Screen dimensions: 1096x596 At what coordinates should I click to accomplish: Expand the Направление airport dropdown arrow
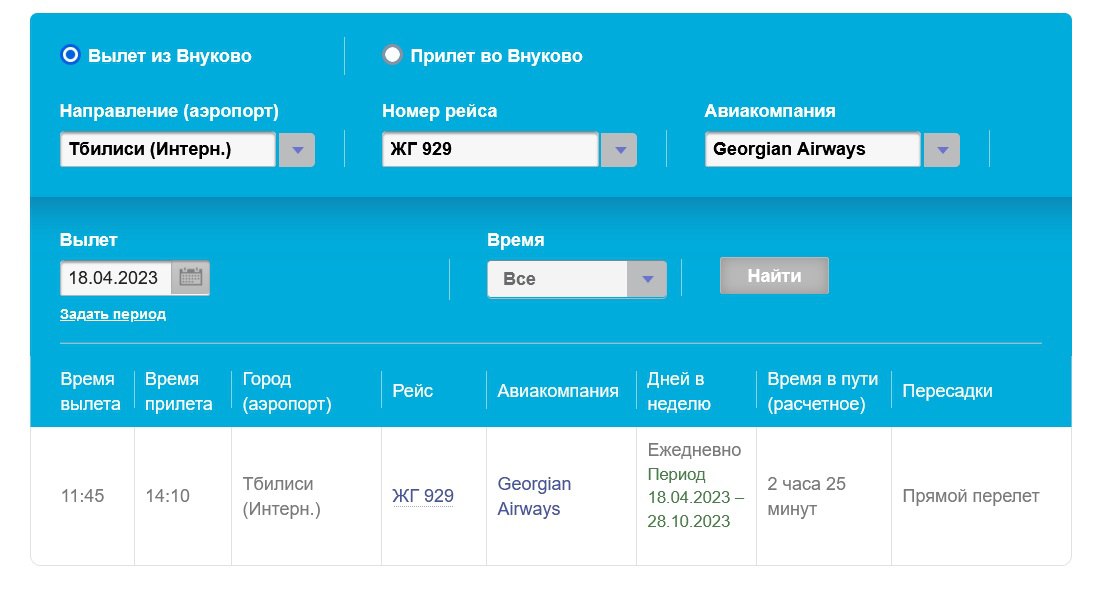coord(297,150)
